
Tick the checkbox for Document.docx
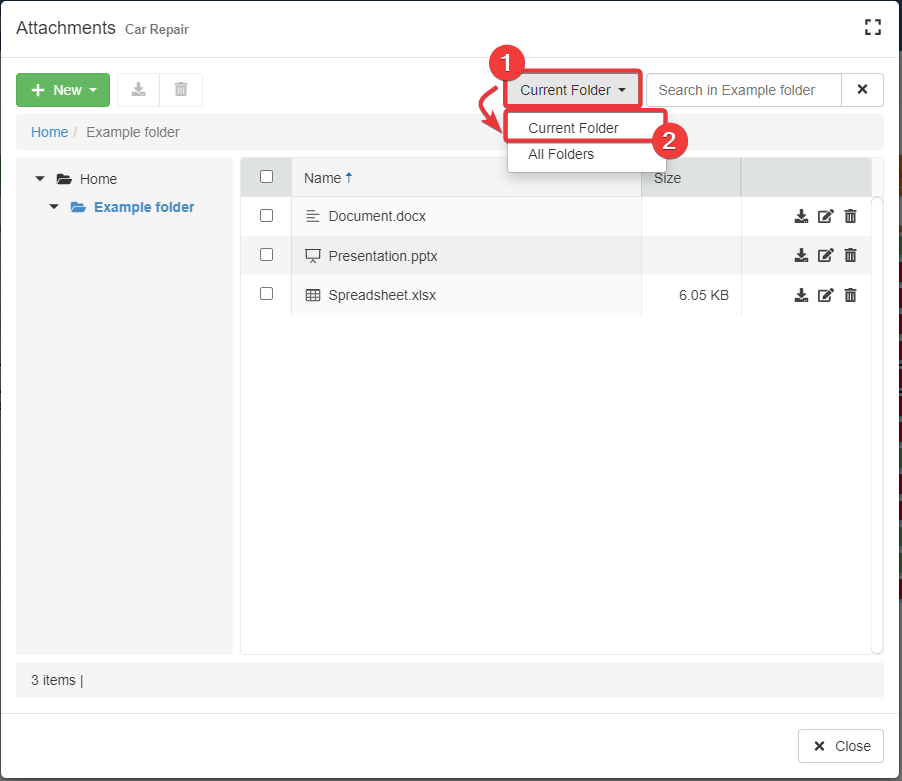[266, 215]
